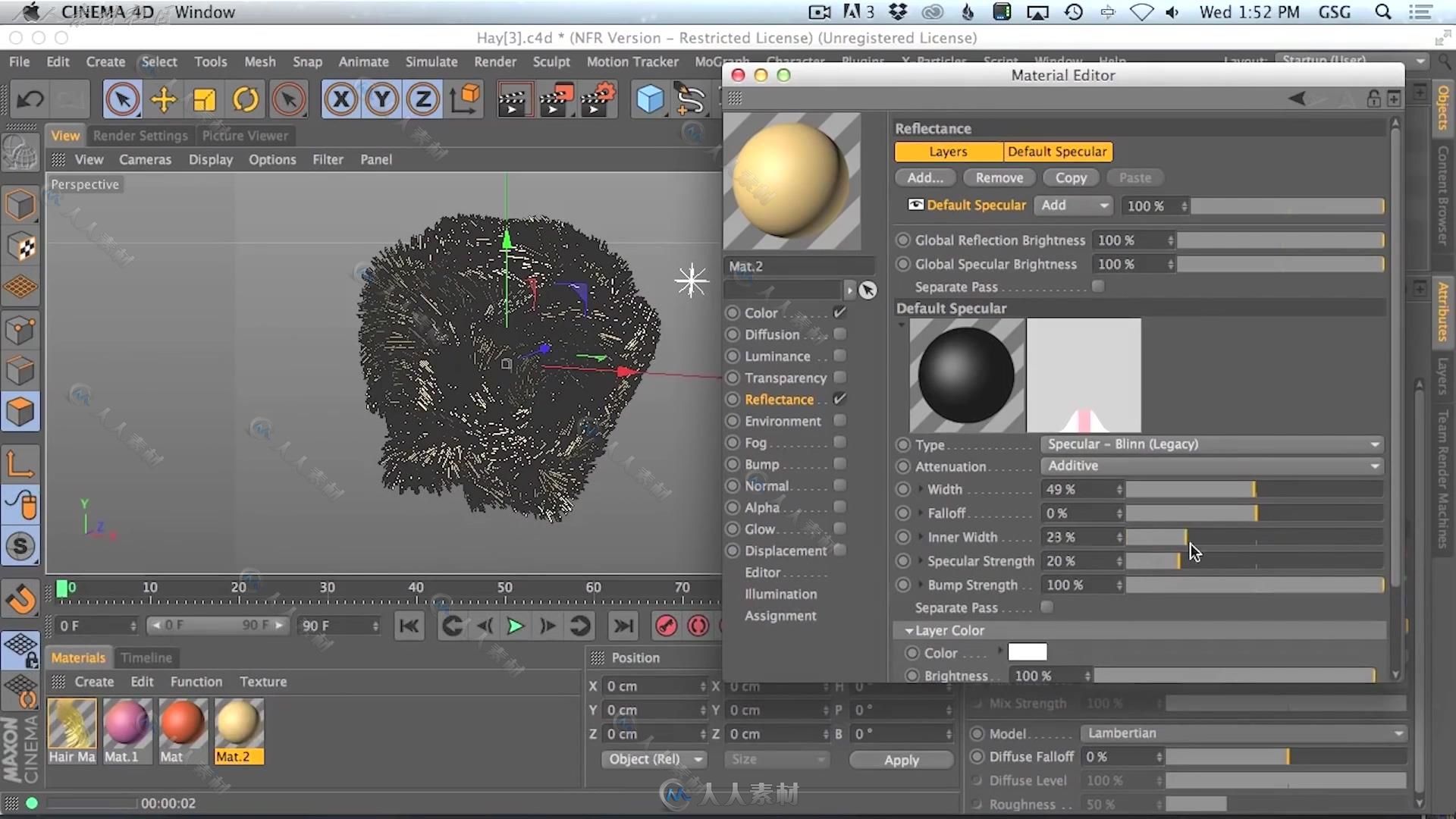Open Spotlight search in menu bar
Image resolution: width=1456 pixels, height=819 pixels.
[1383, 12]
